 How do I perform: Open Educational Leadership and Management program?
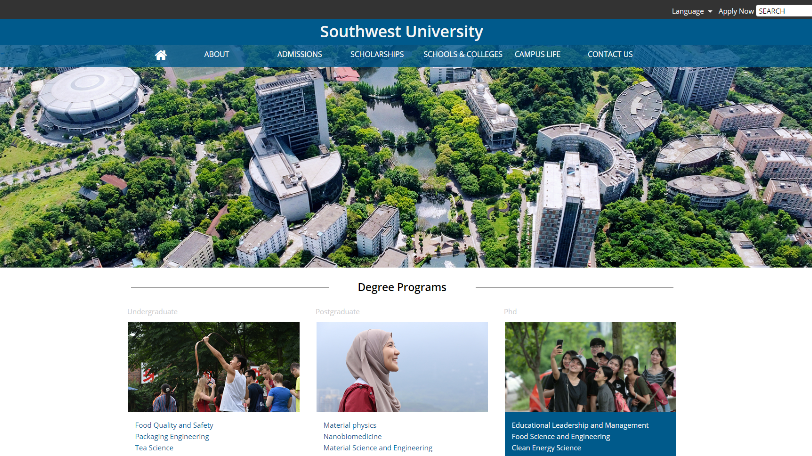pyautogui.click(x=580, y=425)
